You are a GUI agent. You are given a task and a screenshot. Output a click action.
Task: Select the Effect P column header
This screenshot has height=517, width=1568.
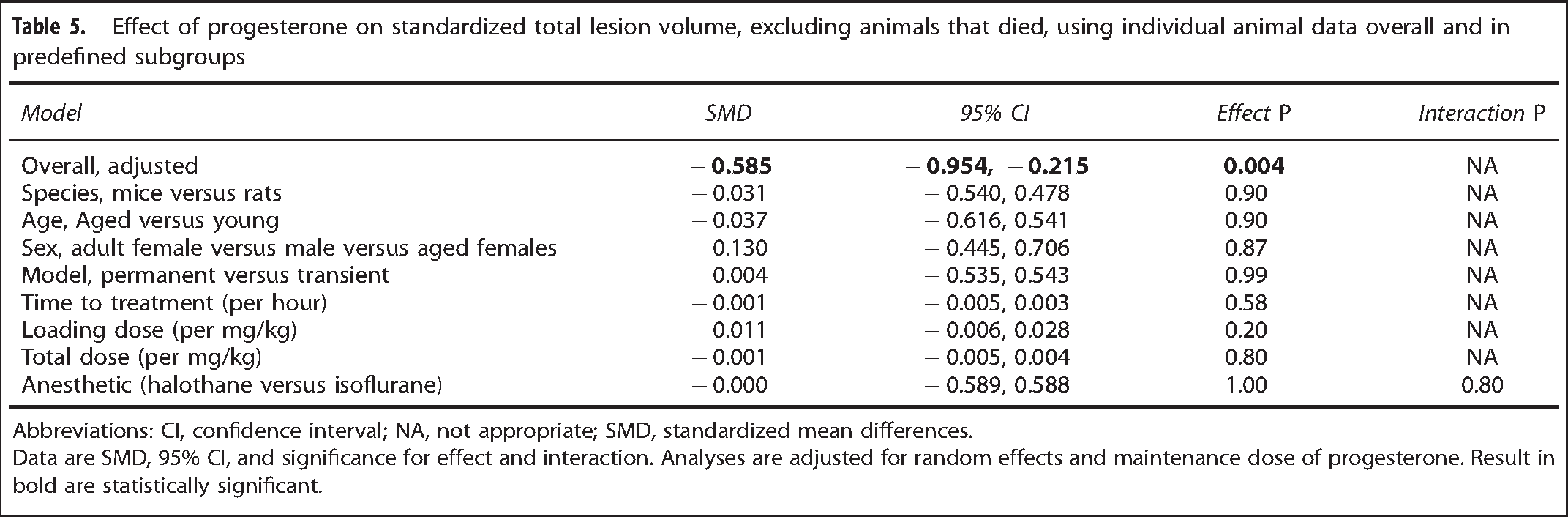tap(1253, 113)
